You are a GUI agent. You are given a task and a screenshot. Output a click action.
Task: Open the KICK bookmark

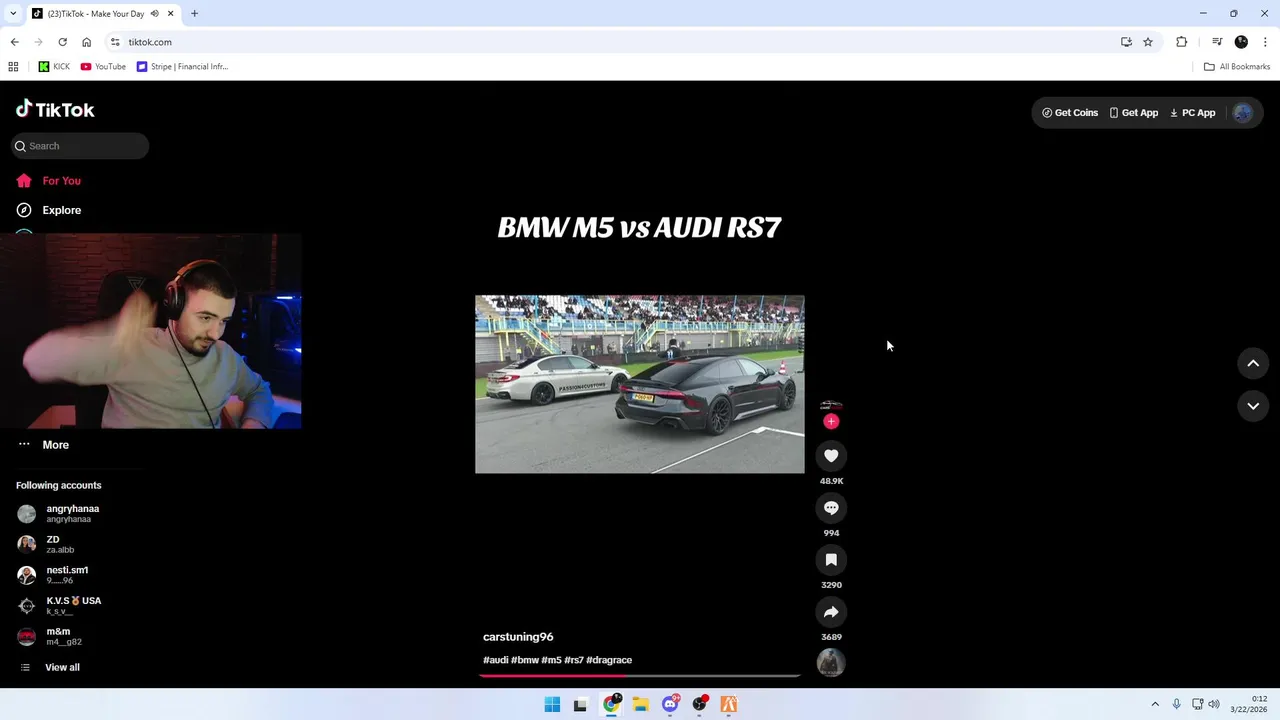click(x=54, y=67)
